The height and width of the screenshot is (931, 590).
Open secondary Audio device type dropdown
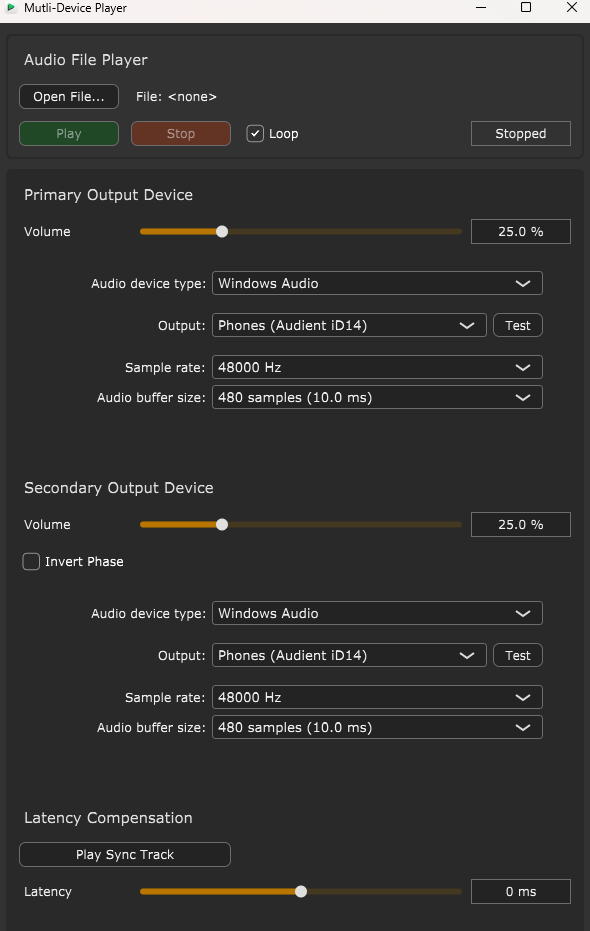tap(378, 613)
